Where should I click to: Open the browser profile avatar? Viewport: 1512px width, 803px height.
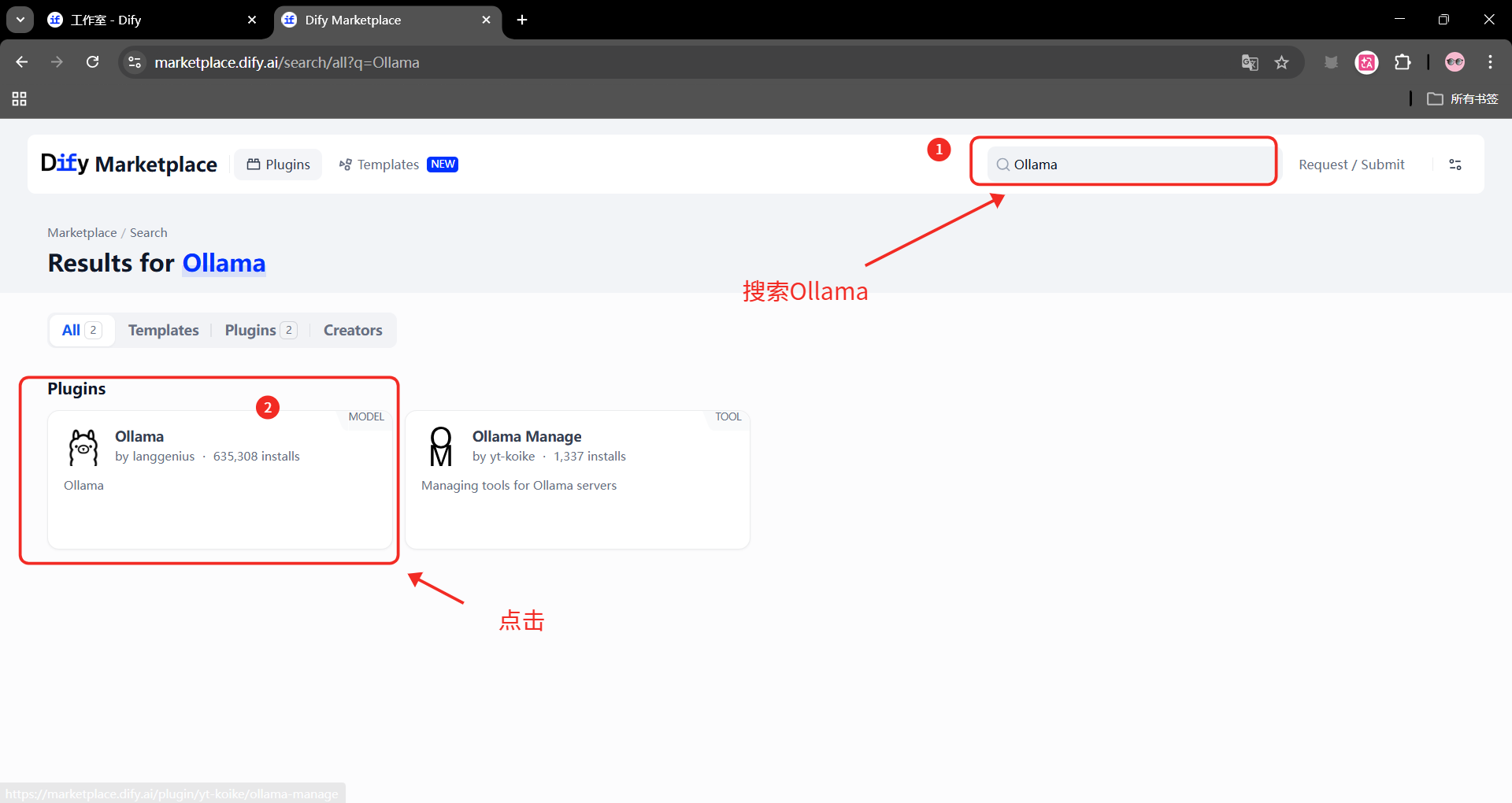1455,62
